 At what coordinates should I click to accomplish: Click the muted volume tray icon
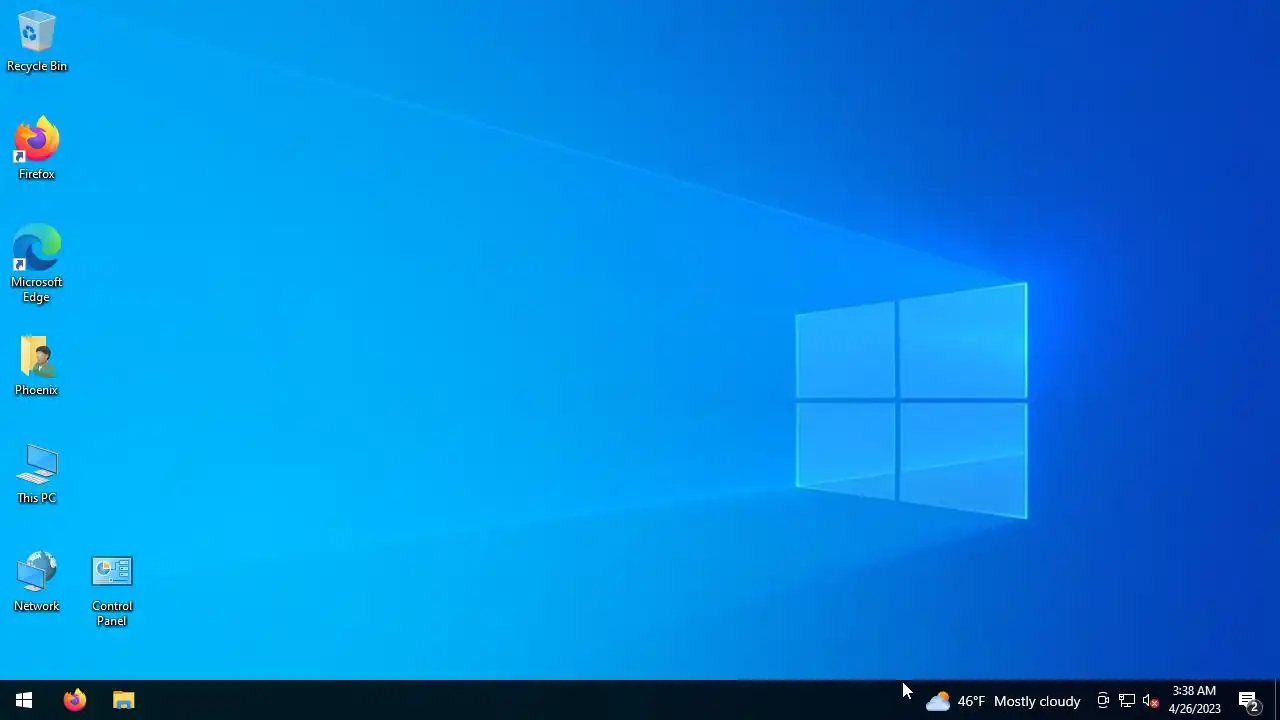tap(1151, 701)
